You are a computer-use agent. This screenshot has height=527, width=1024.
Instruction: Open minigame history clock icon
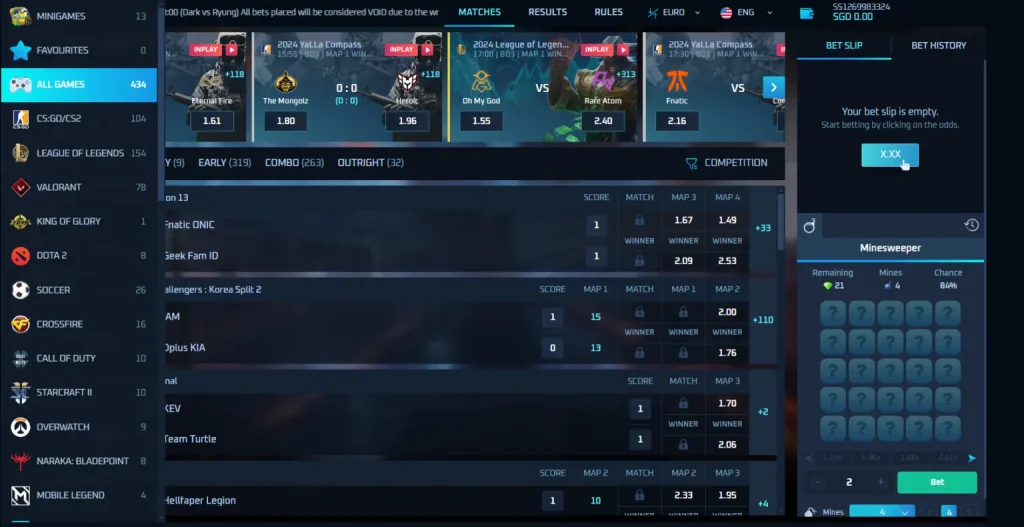click(971, 225)
